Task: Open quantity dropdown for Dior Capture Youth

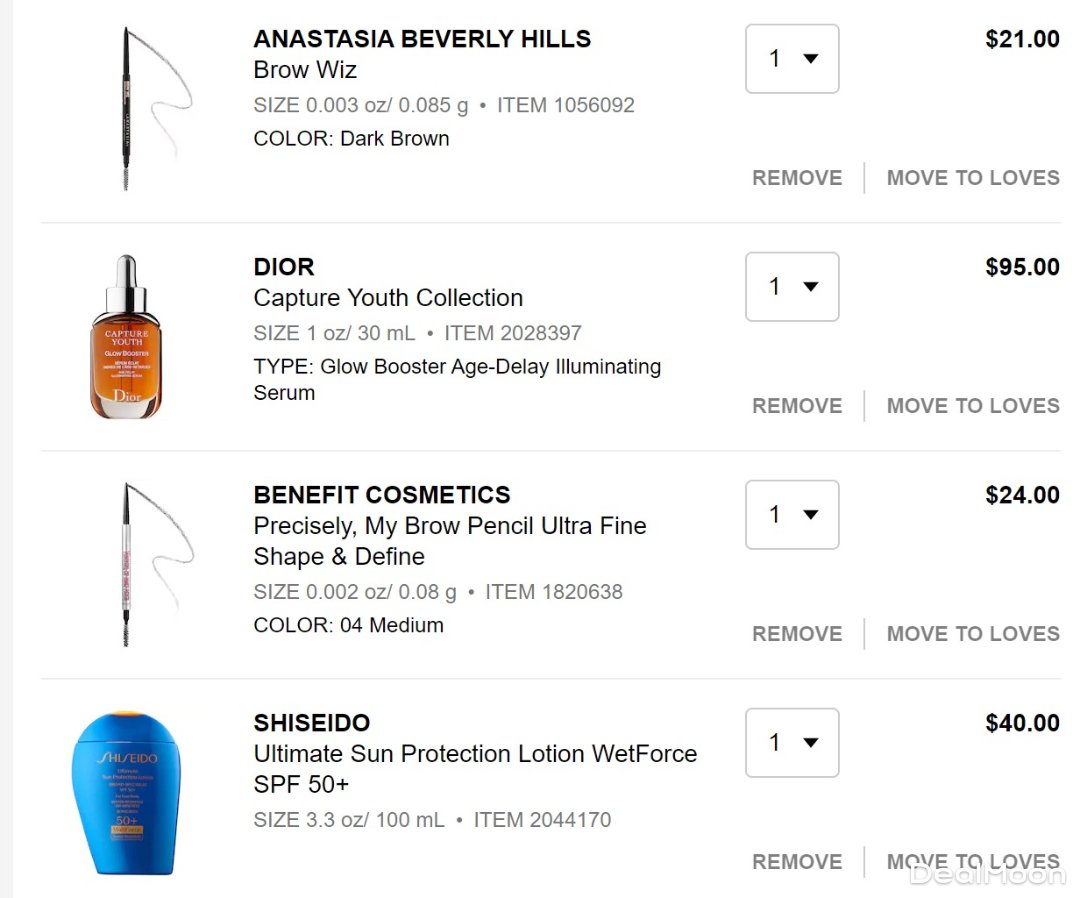Action: (x=792, y=287)
